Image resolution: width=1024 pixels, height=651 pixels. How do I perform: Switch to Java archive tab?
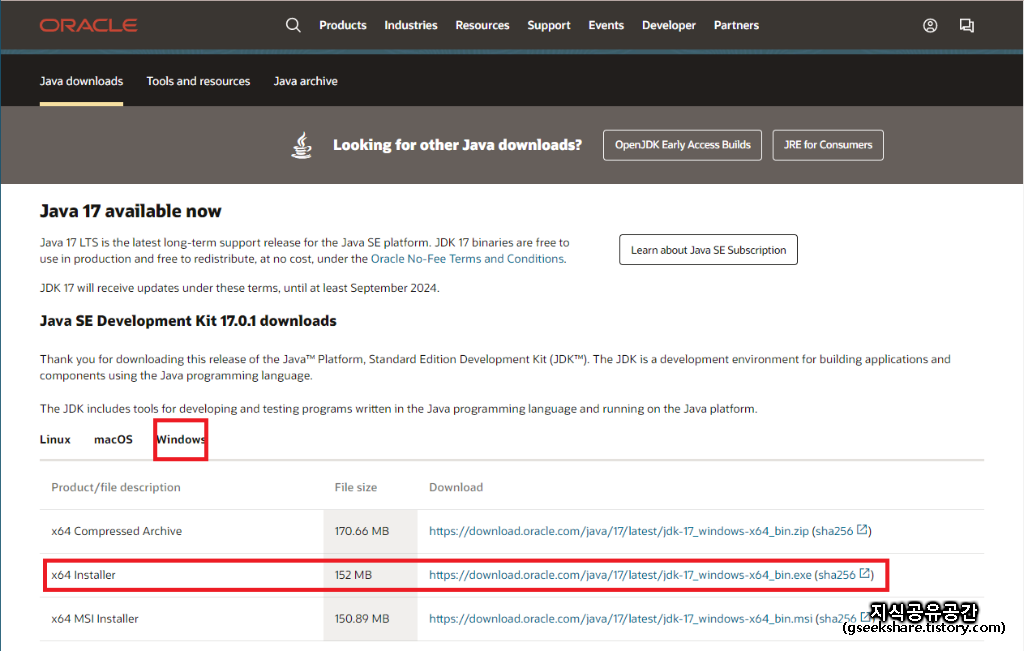306,81
